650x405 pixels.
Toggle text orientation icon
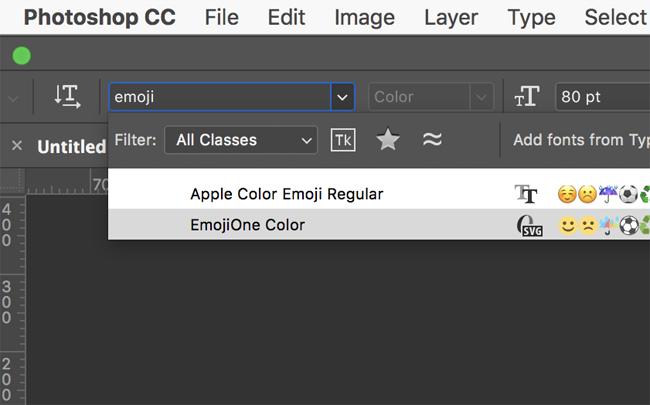68,97
